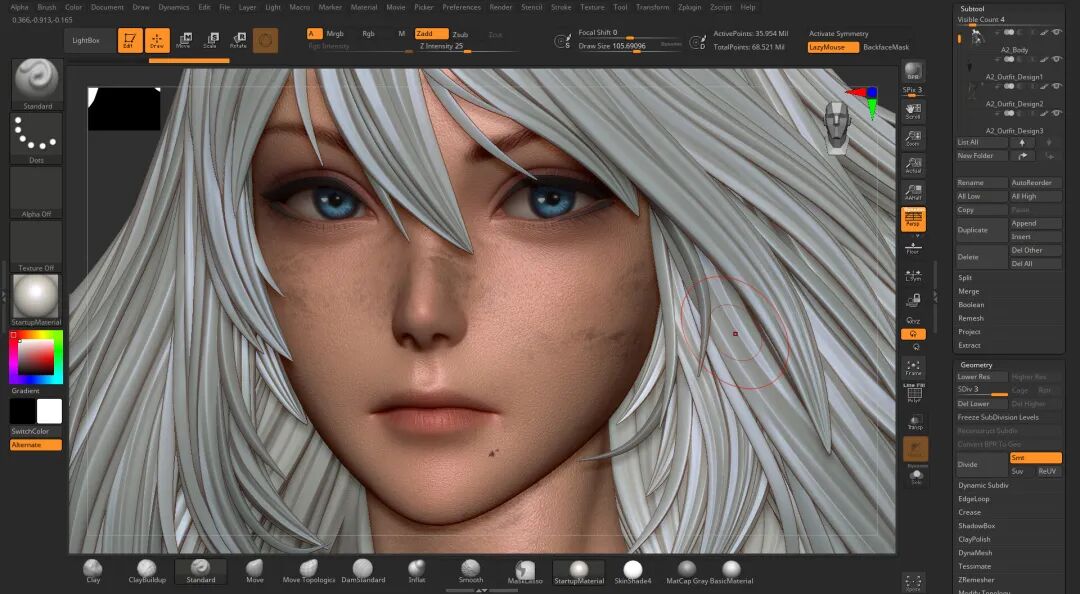Image resolution: width=1080 pixels, height=594 pixels.
Task: Click the color picker square
Action: [36, 357]
